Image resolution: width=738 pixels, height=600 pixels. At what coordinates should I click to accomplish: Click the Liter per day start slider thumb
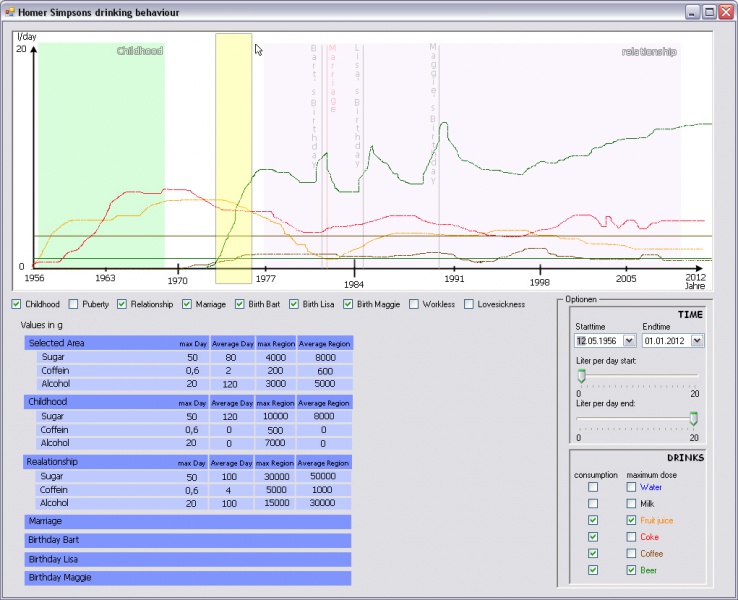[x=582, y=376]
